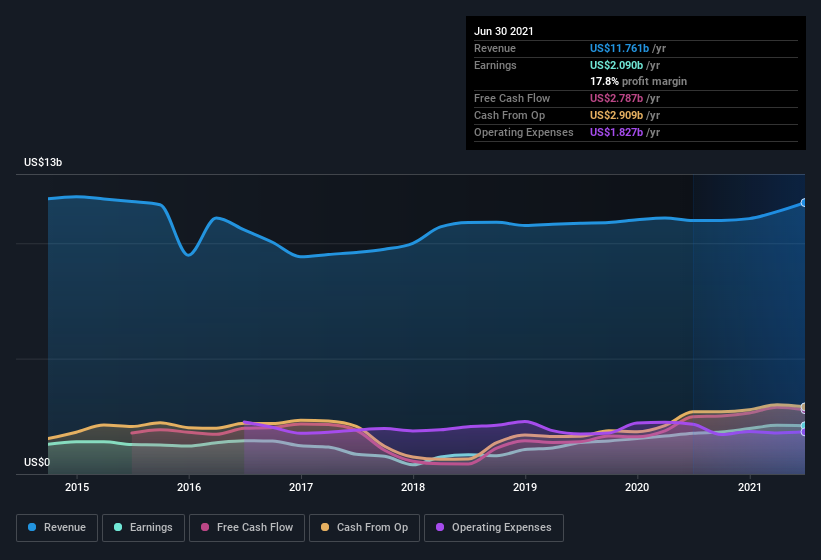Click the 17.8% profit margin text
The image size is (821, 560).
click(638, 81)
